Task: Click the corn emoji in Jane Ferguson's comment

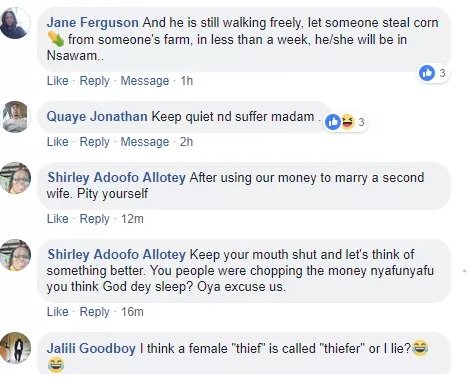Action: 56,39
